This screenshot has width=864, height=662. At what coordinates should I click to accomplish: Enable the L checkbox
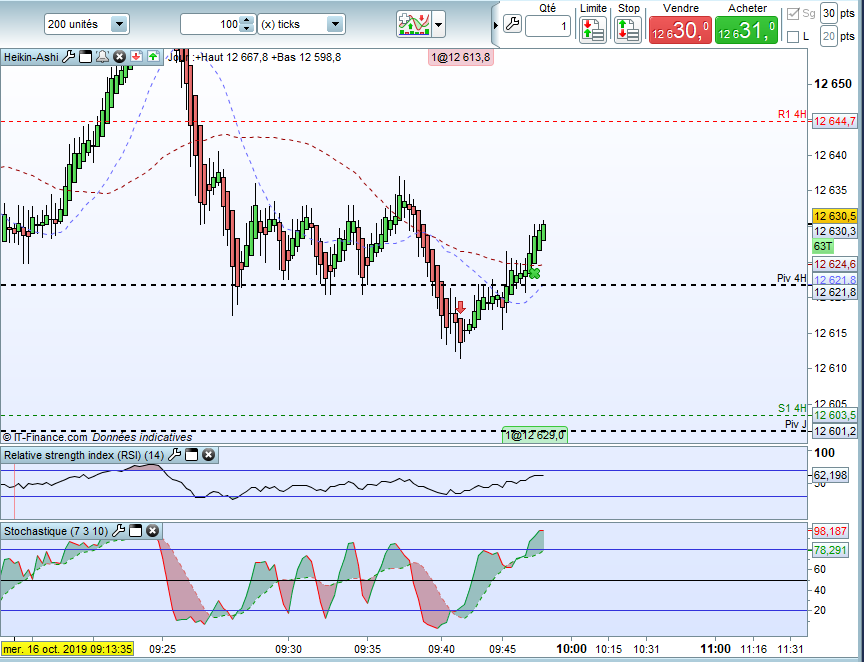tap(793, 37)
